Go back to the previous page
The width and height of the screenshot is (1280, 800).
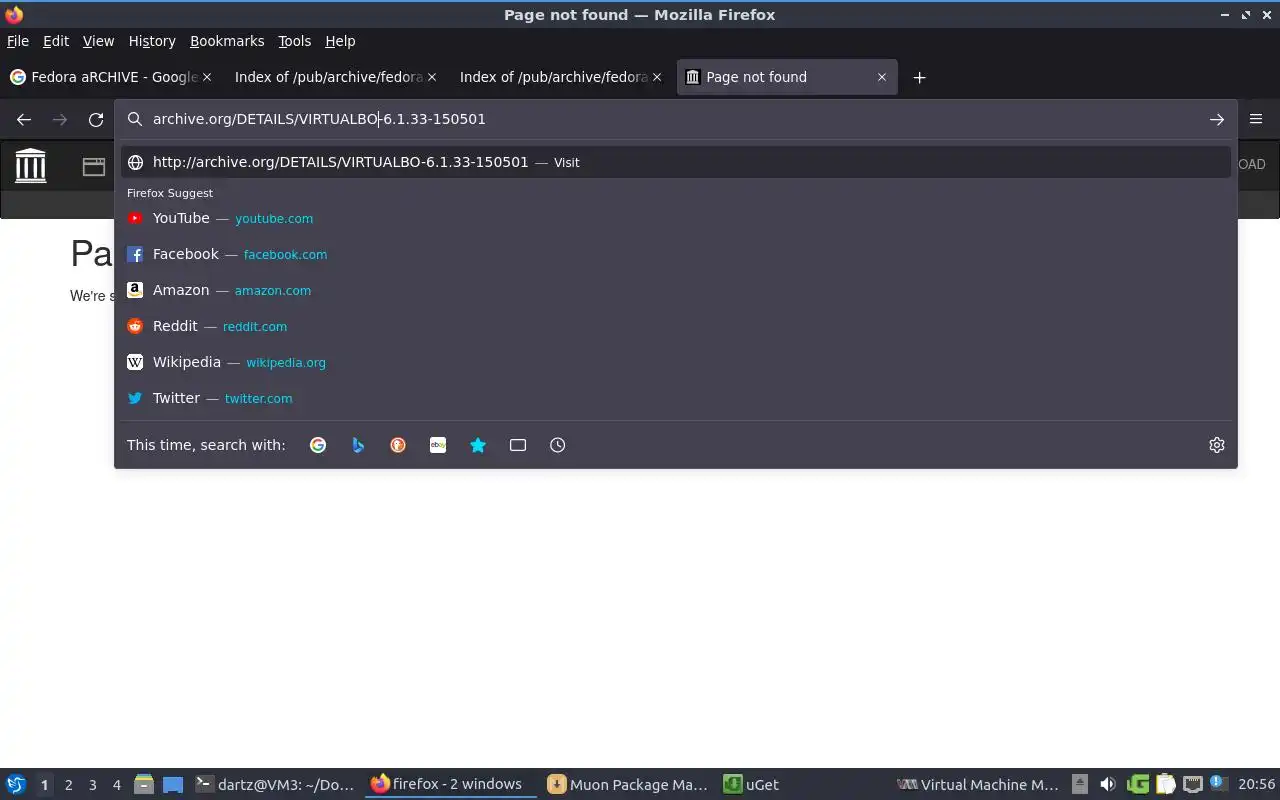coord(24,119)
